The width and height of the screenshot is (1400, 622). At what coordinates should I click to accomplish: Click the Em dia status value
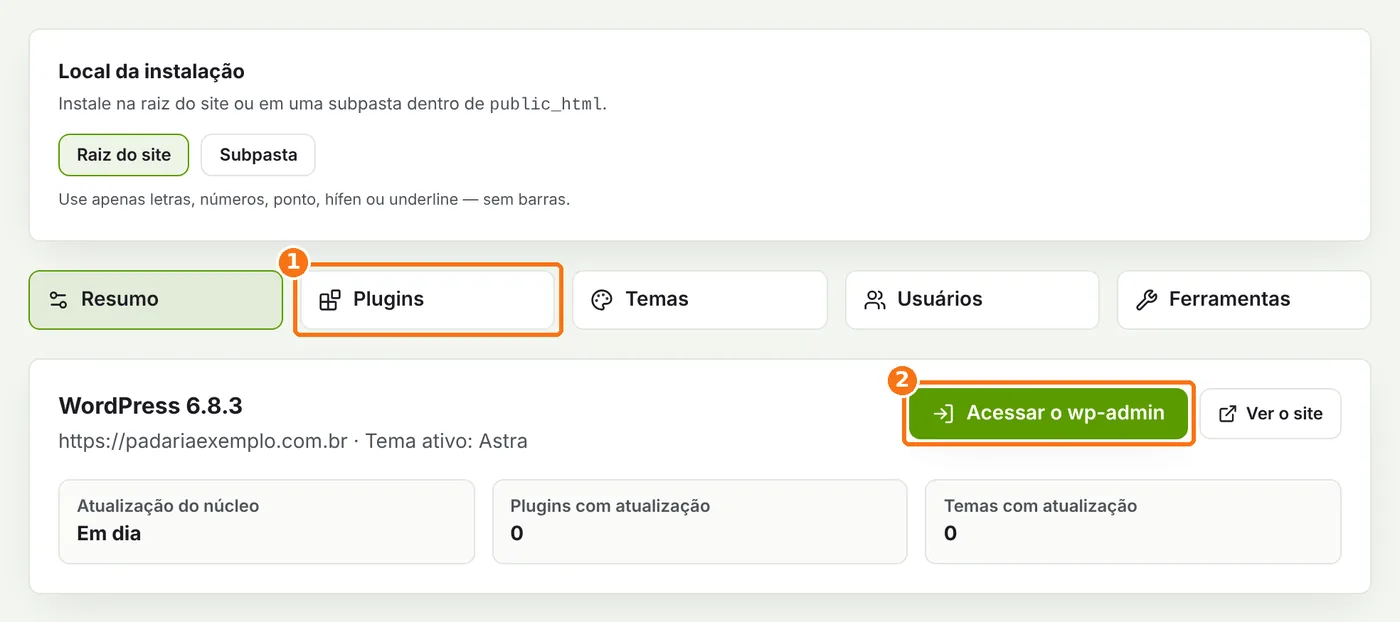coord(109,534)
